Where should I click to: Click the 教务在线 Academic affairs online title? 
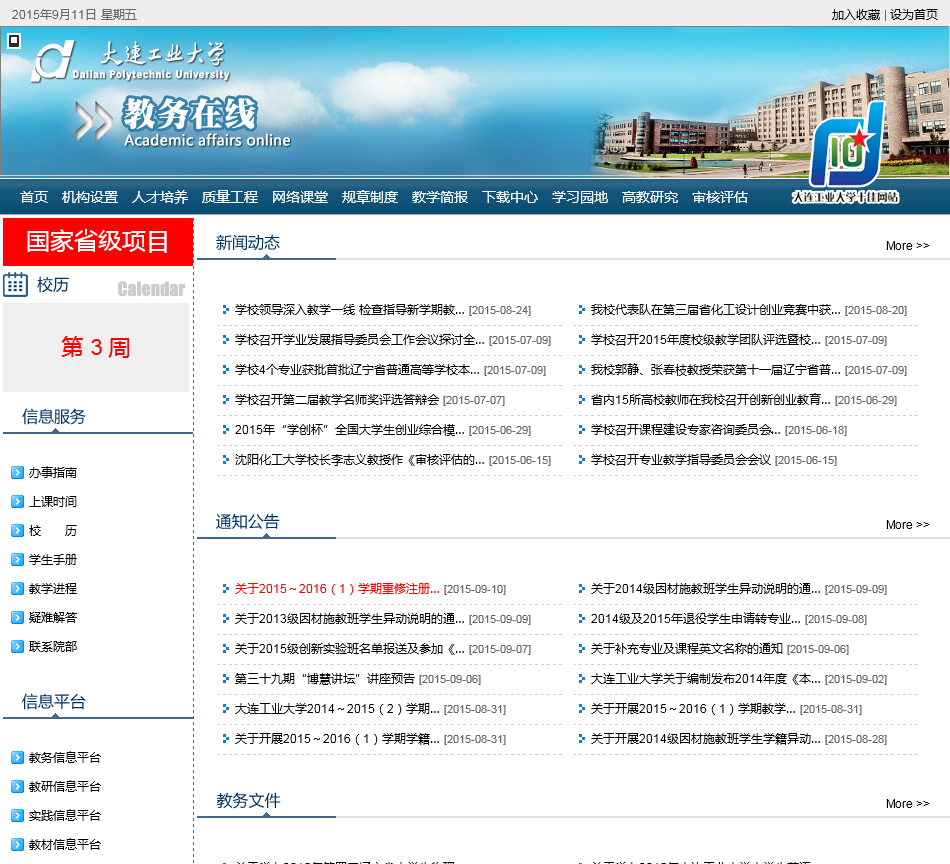point(207,122)
